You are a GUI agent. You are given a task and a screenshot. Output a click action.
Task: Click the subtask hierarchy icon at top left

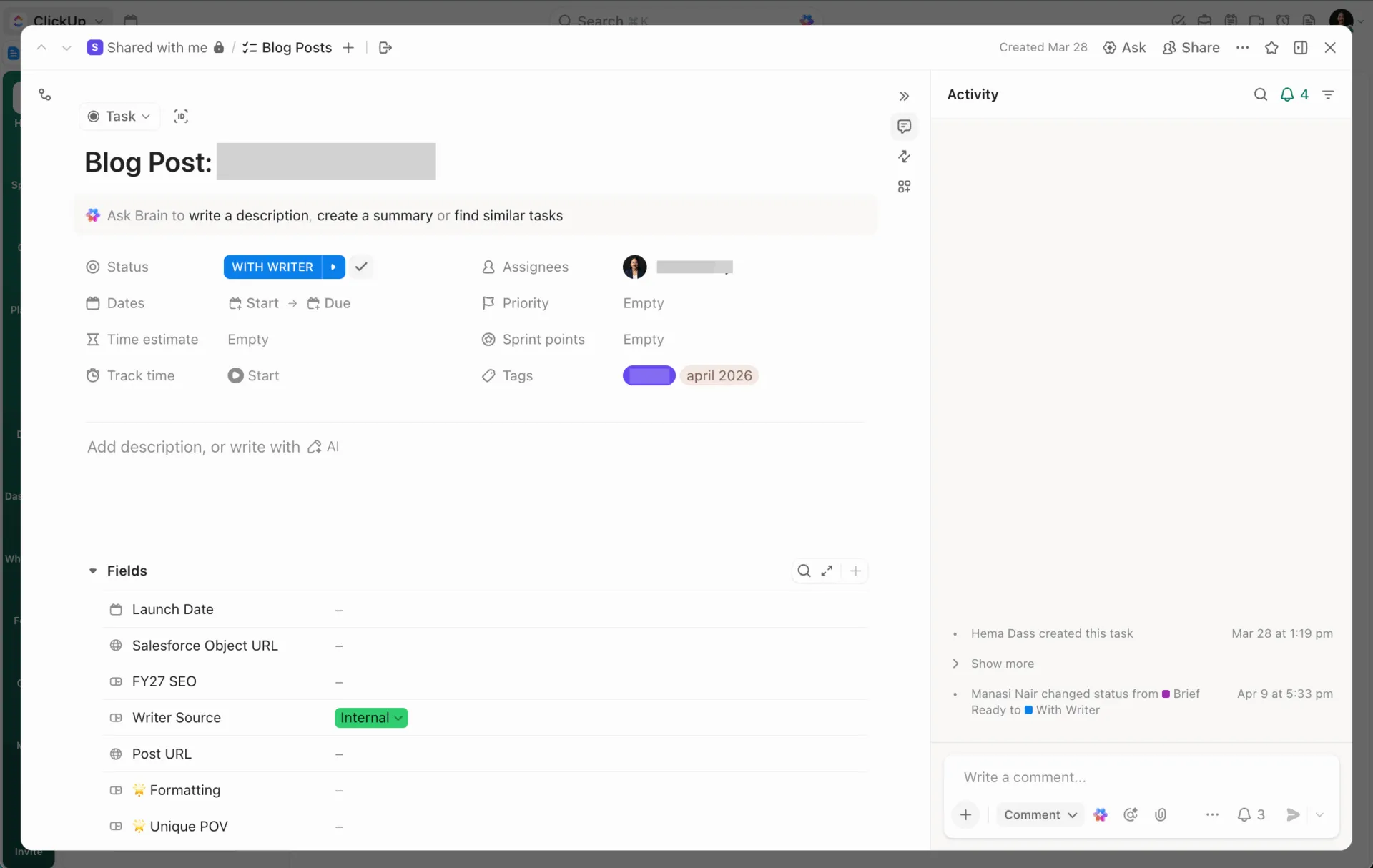tap(45, 94)
